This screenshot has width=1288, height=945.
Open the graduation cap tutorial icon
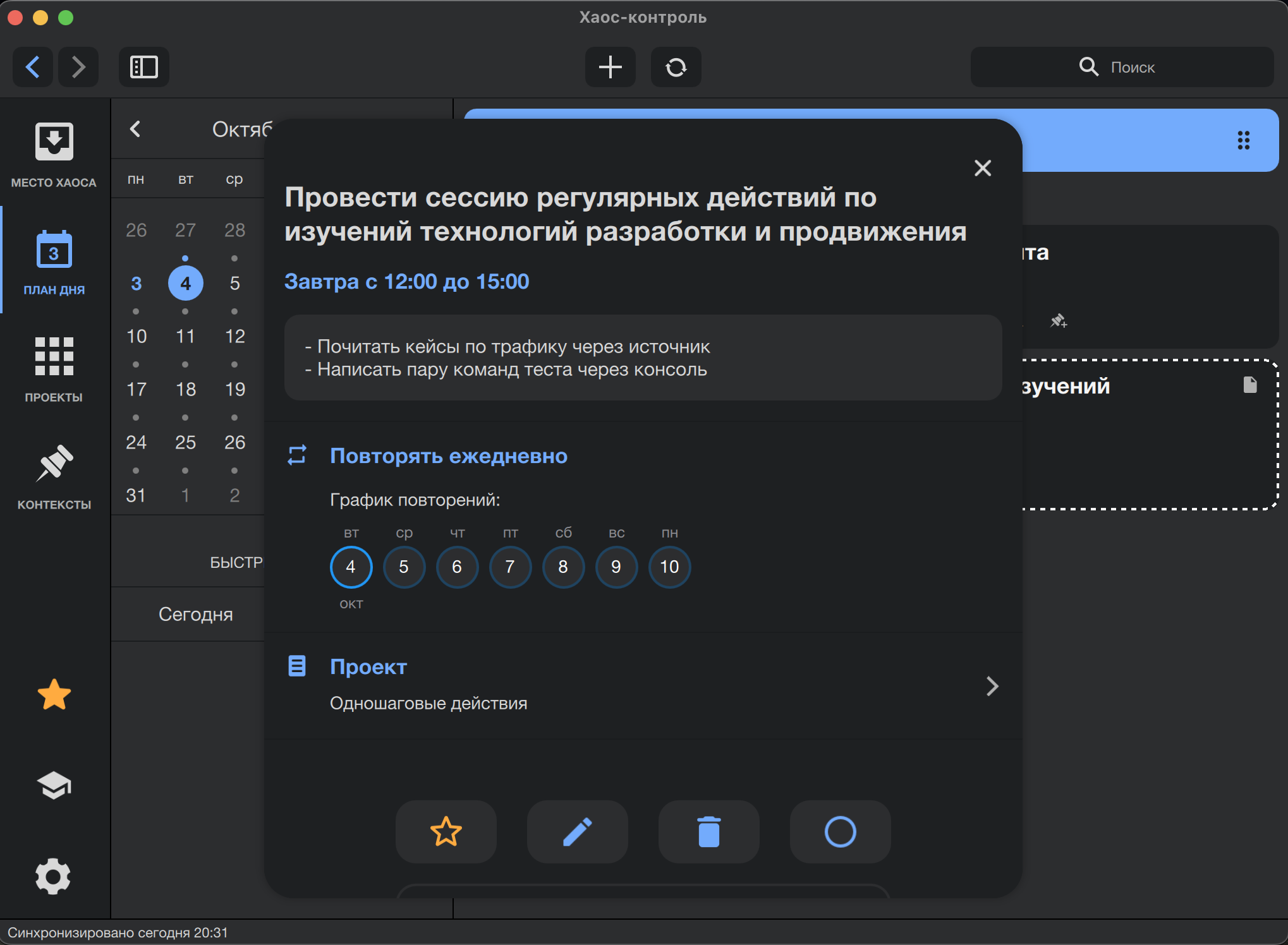click(54, 785)
